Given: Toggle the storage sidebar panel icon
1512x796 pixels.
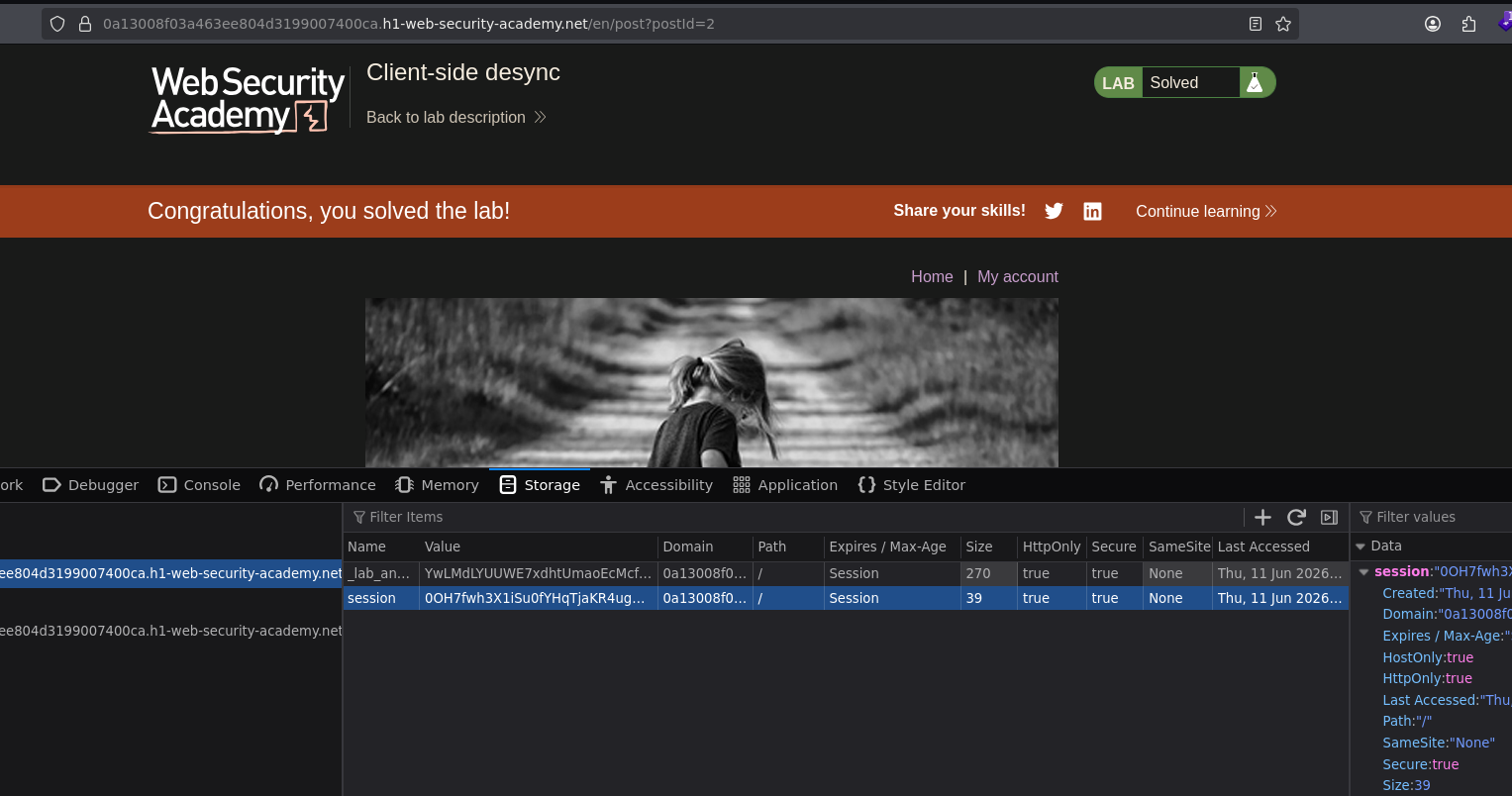Looking at the screenshot, I should (1329, 517).
